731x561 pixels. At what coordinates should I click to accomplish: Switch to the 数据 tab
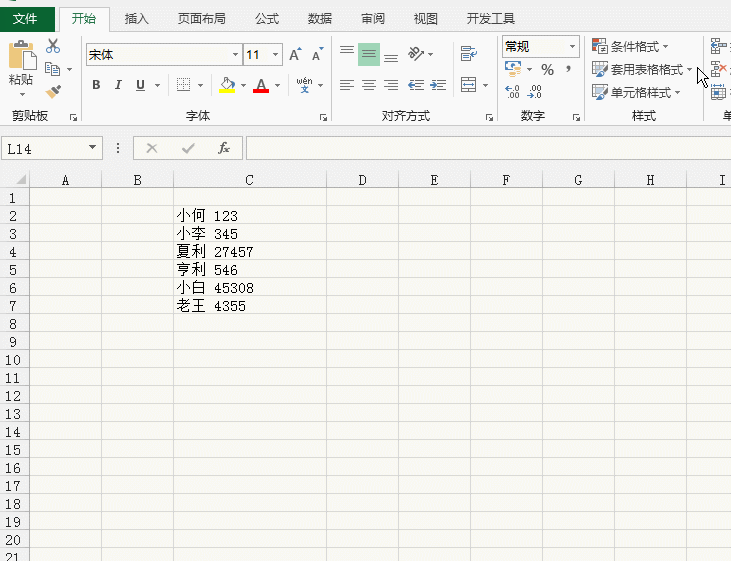320,19
